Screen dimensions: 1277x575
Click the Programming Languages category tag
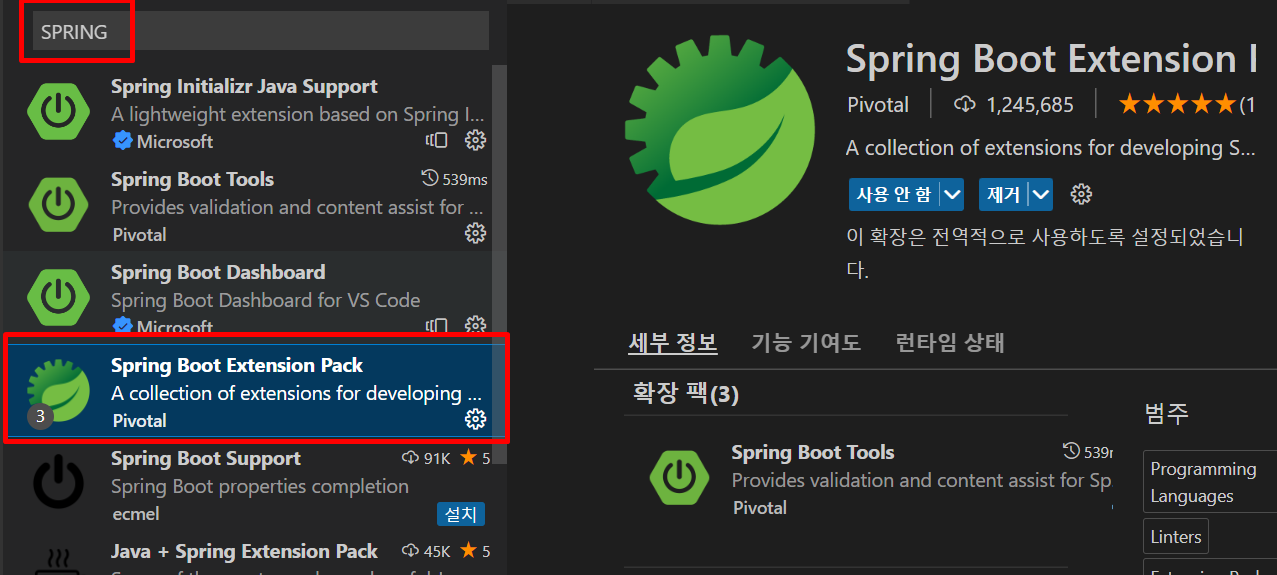(x=1210, y=482)
